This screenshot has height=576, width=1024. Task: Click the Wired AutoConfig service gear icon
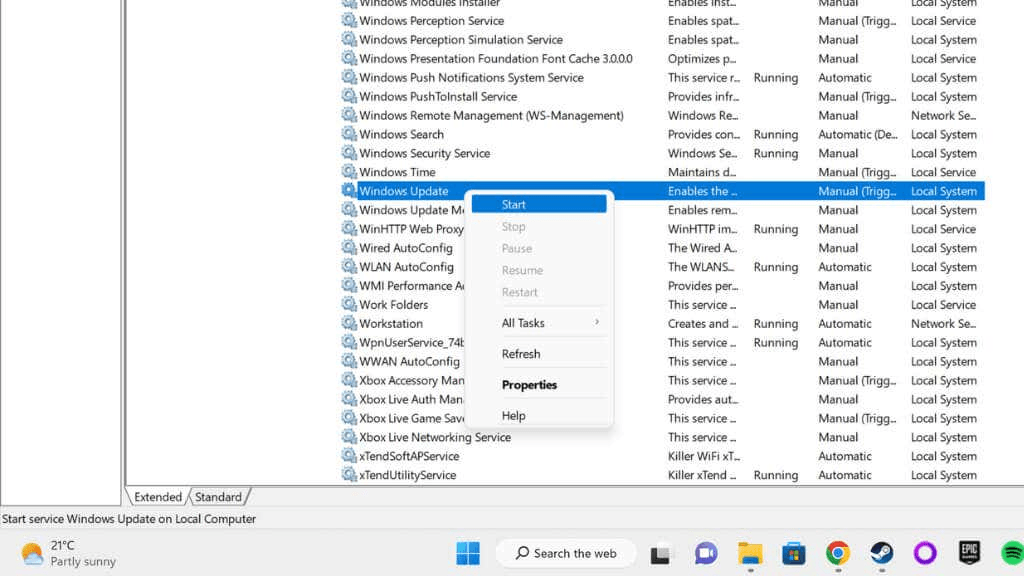click(349, 247)
